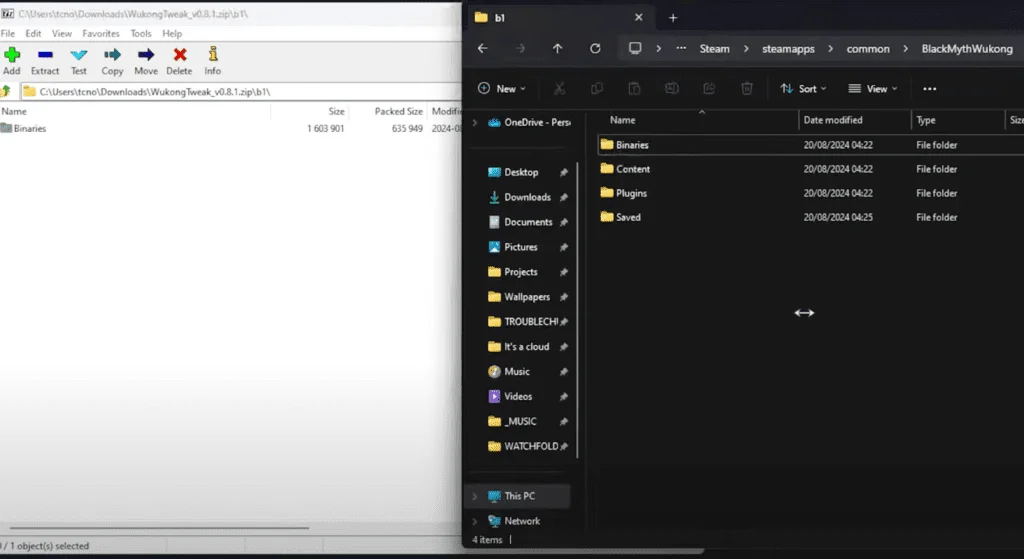Click the Copy icon in Explorer toolbar
1024x559 pixels.
(596, 88)
